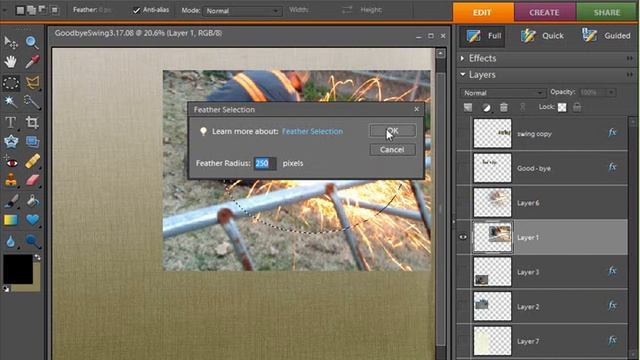Viewport: 640px width, 360px height.
Task: Select the Custom Shape heart tool
Action: (x=32, y=220)
